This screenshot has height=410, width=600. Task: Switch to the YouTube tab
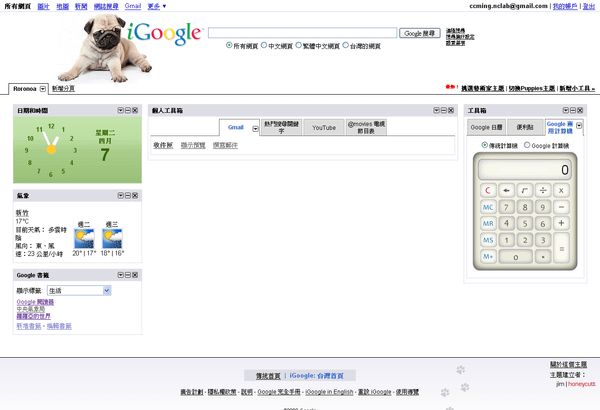click(324, 127)
